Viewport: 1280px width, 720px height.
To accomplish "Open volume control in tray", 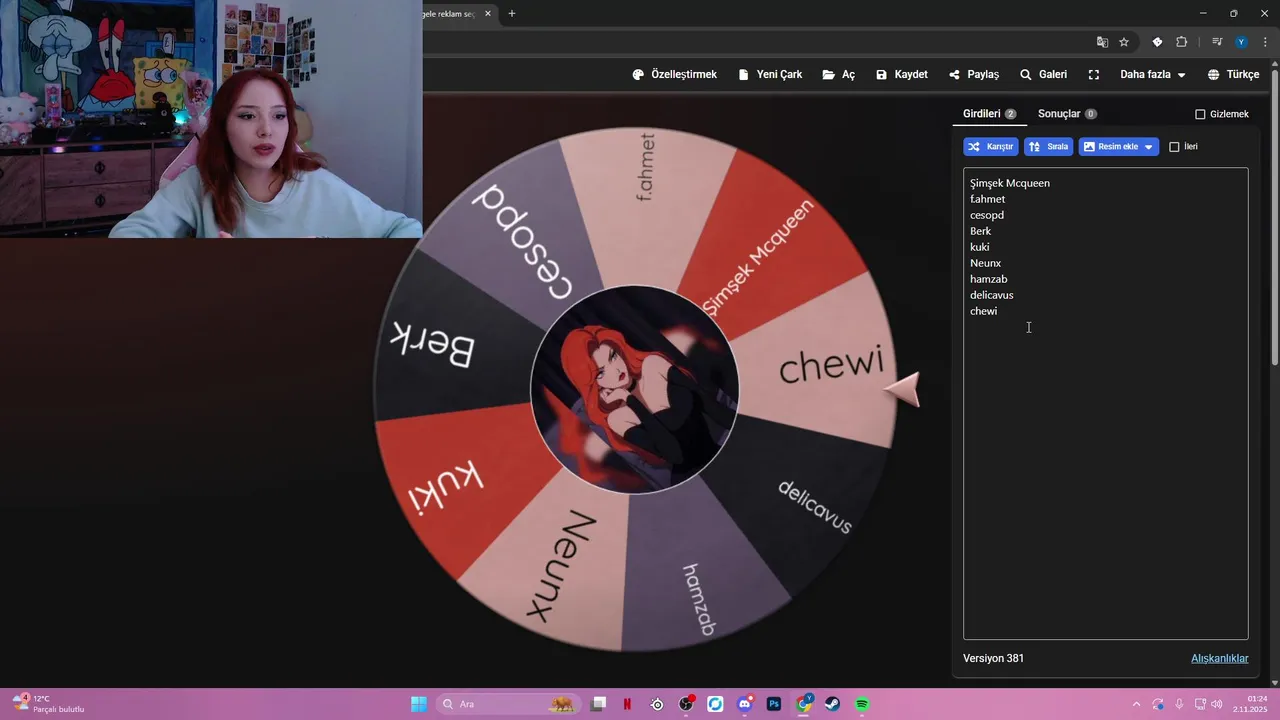I will tap(1216, 704).
